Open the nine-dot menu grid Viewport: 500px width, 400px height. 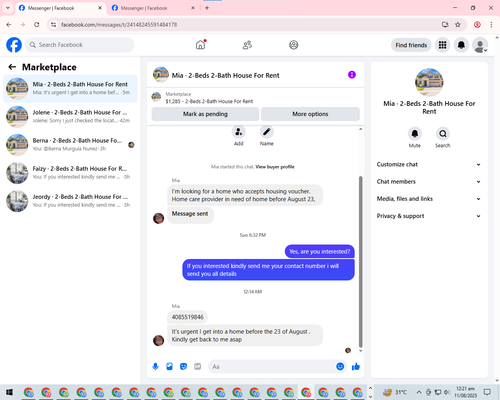click(x=442, y=45)
